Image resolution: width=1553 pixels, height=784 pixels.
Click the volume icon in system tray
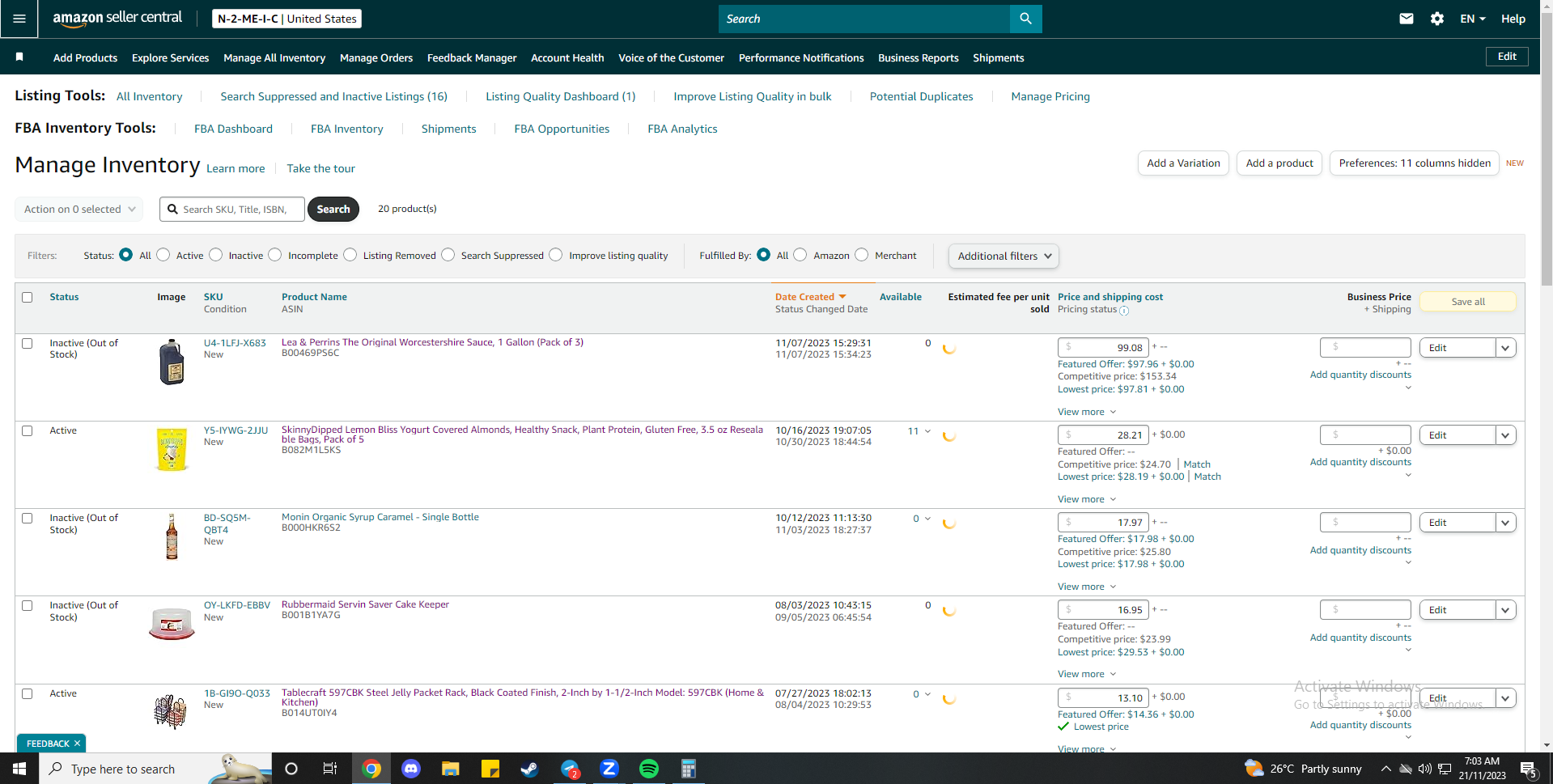click(1425, 769)
